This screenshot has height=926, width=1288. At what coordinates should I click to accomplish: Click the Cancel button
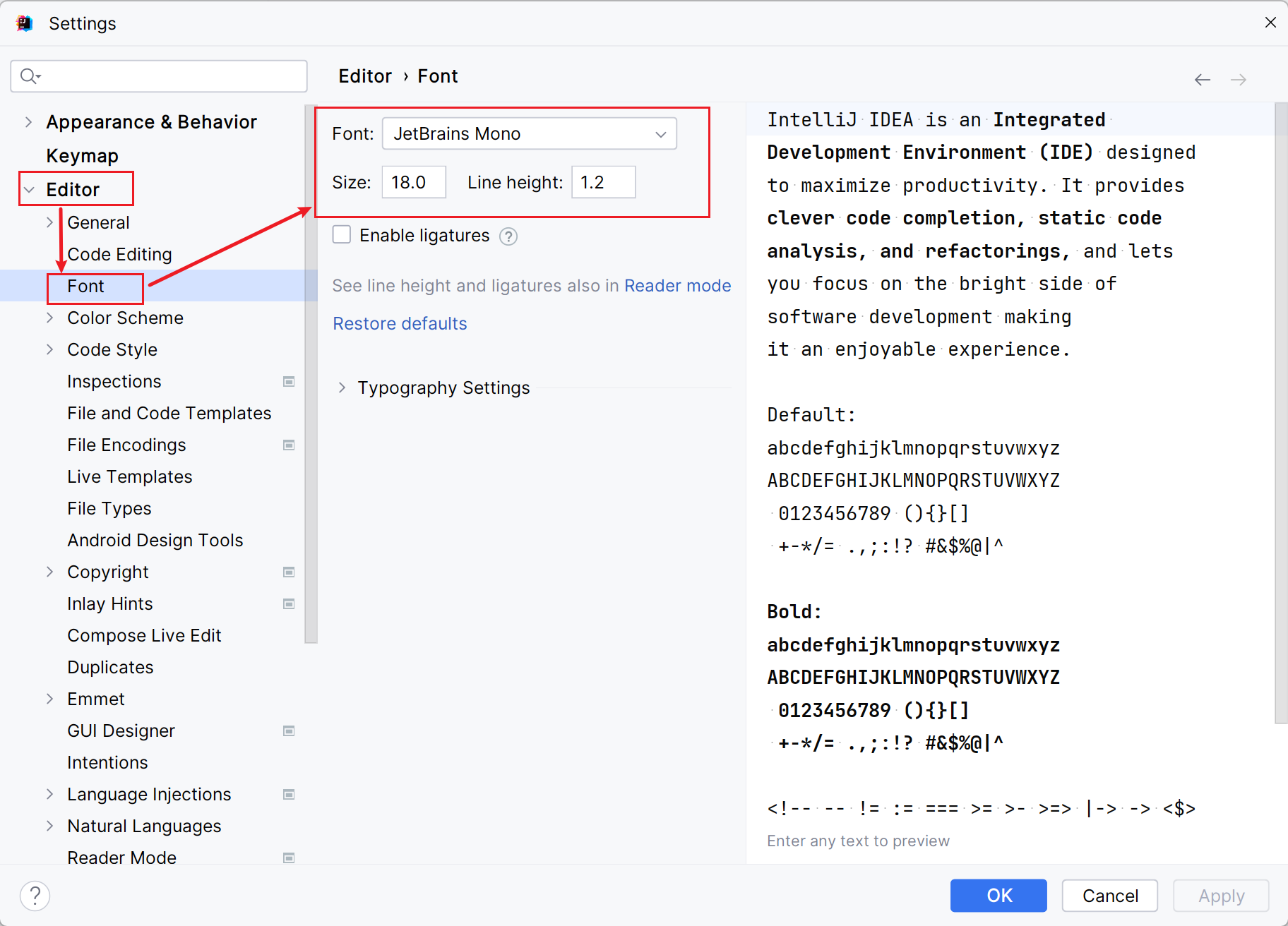coord(1110,896)
